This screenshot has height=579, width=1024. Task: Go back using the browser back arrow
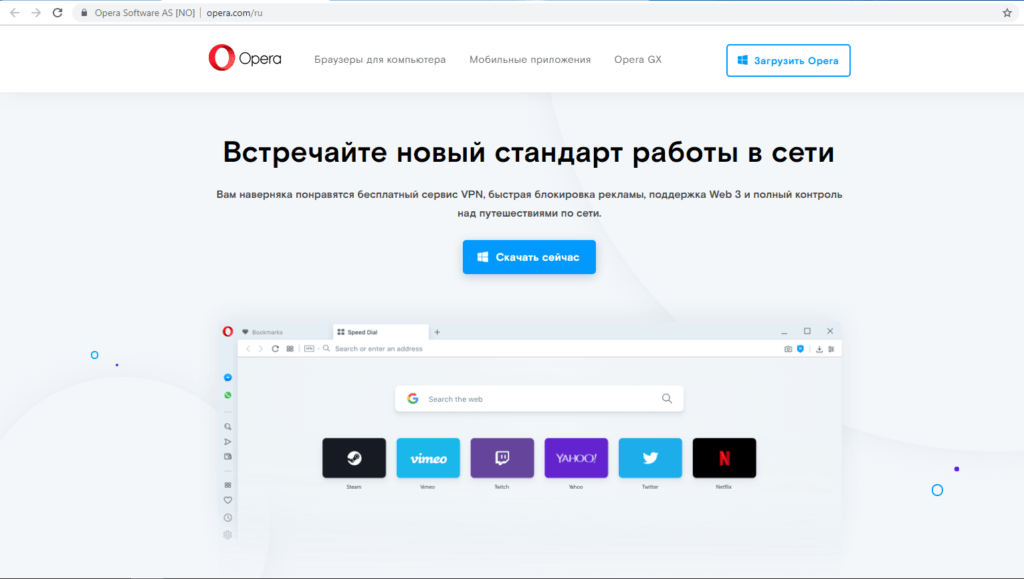14,12
